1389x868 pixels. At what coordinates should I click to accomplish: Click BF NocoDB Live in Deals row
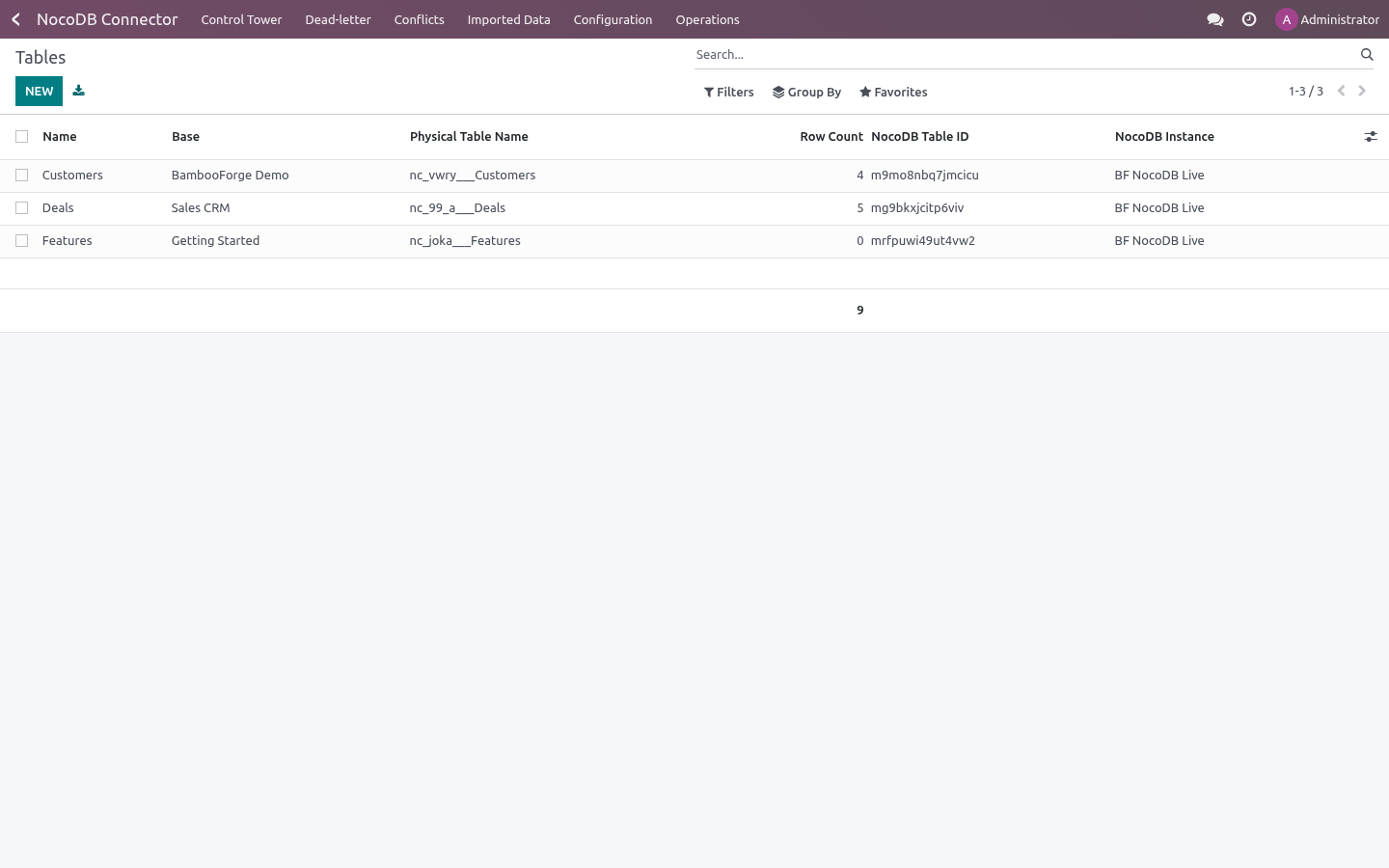pos(1158,208)
